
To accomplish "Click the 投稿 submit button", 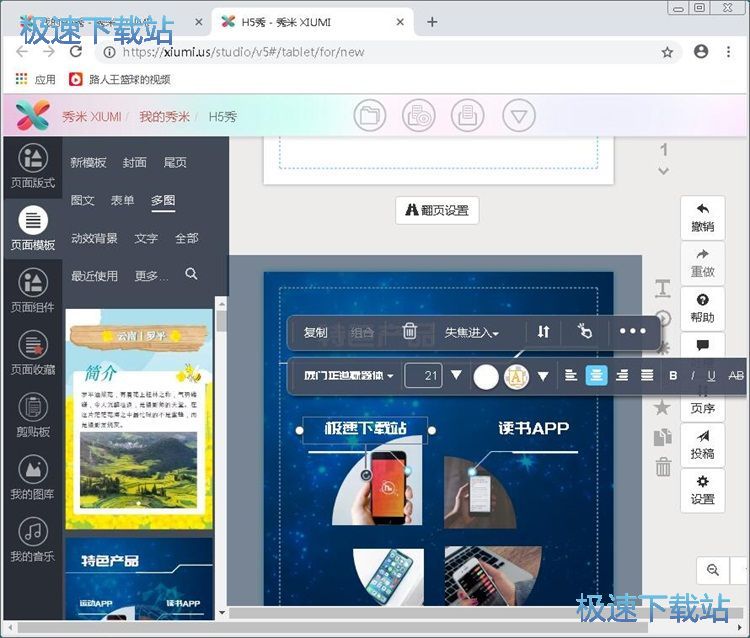I will tap(703, 445).
